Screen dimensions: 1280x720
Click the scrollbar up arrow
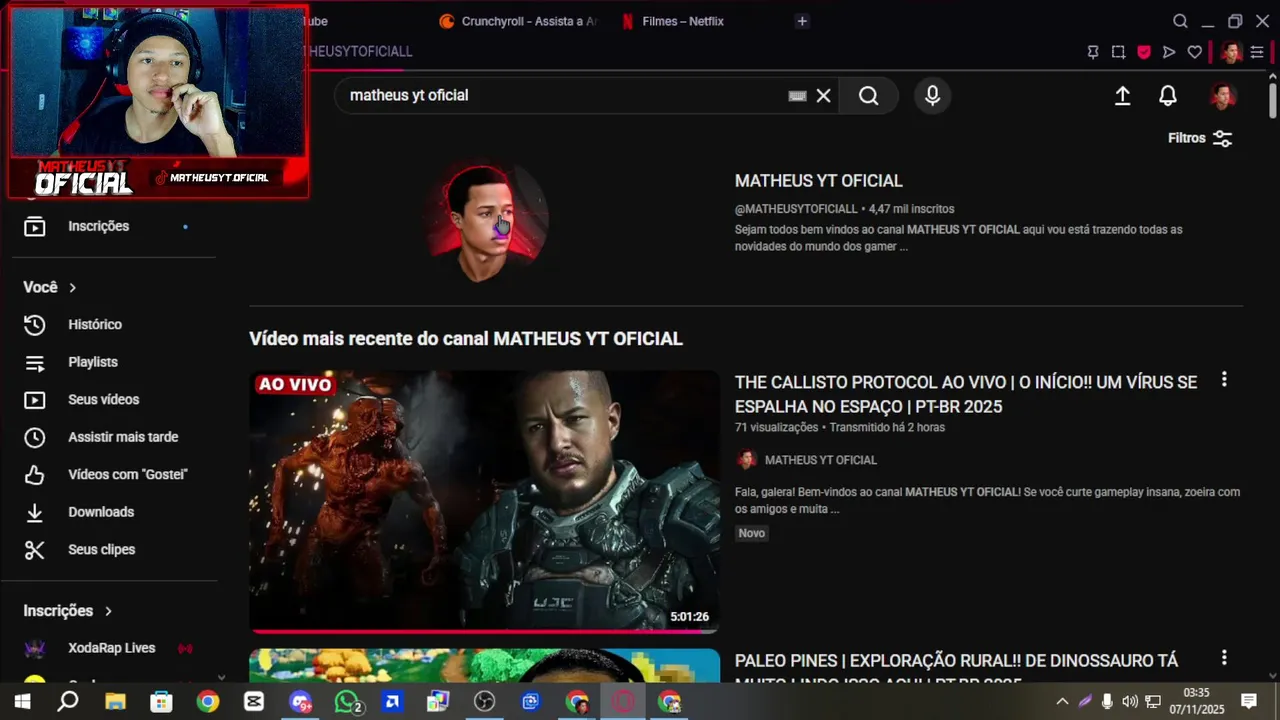(x=1273, y=76)
